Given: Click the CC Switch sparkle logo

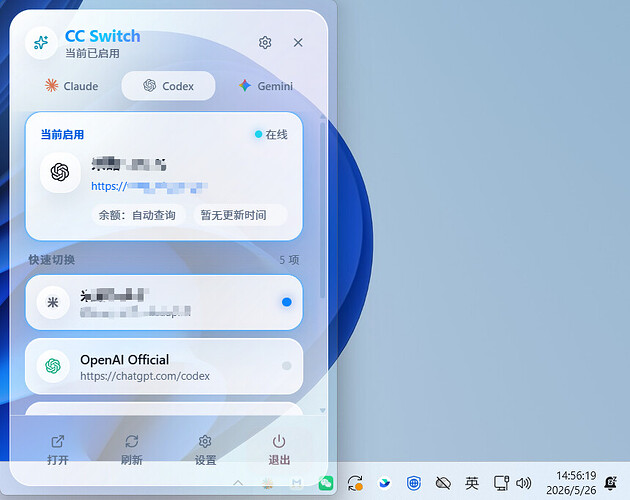Looking at the screenshot, I should 41,43.
